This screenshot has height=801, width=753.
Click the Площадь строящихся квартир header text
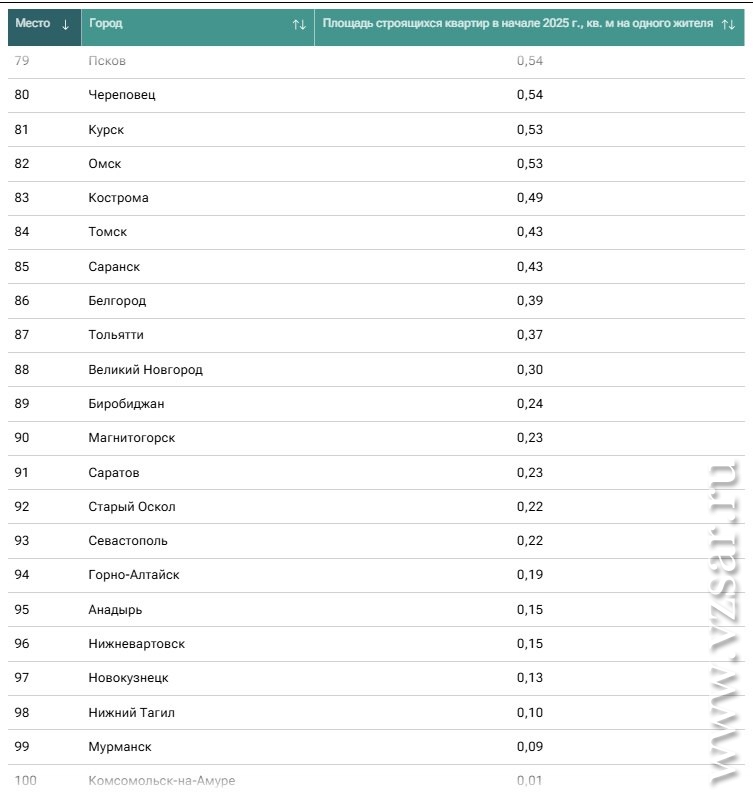(x=517, y=23)
